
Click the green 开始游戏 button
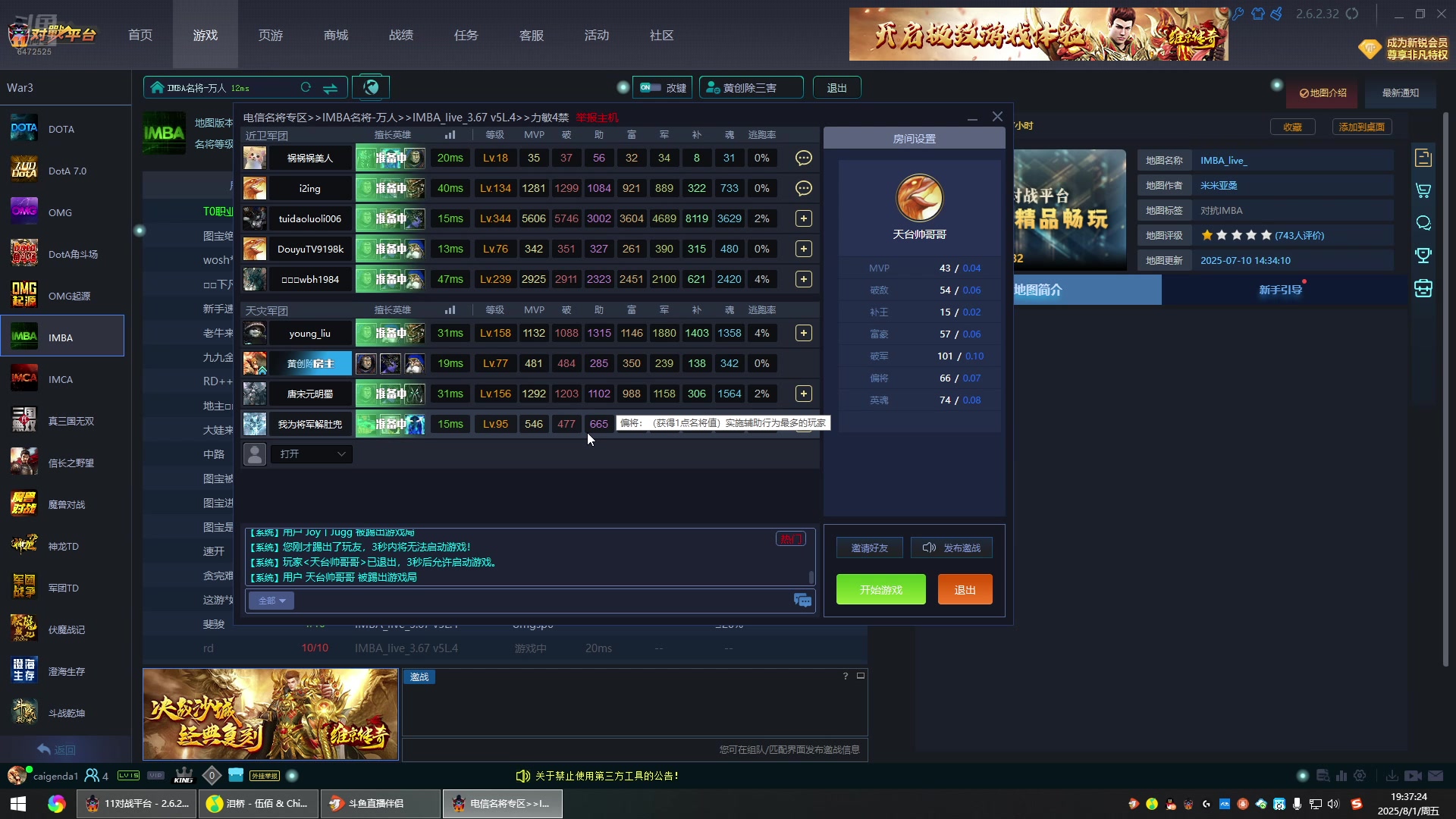pyautogui.click(x=881, y=589)
